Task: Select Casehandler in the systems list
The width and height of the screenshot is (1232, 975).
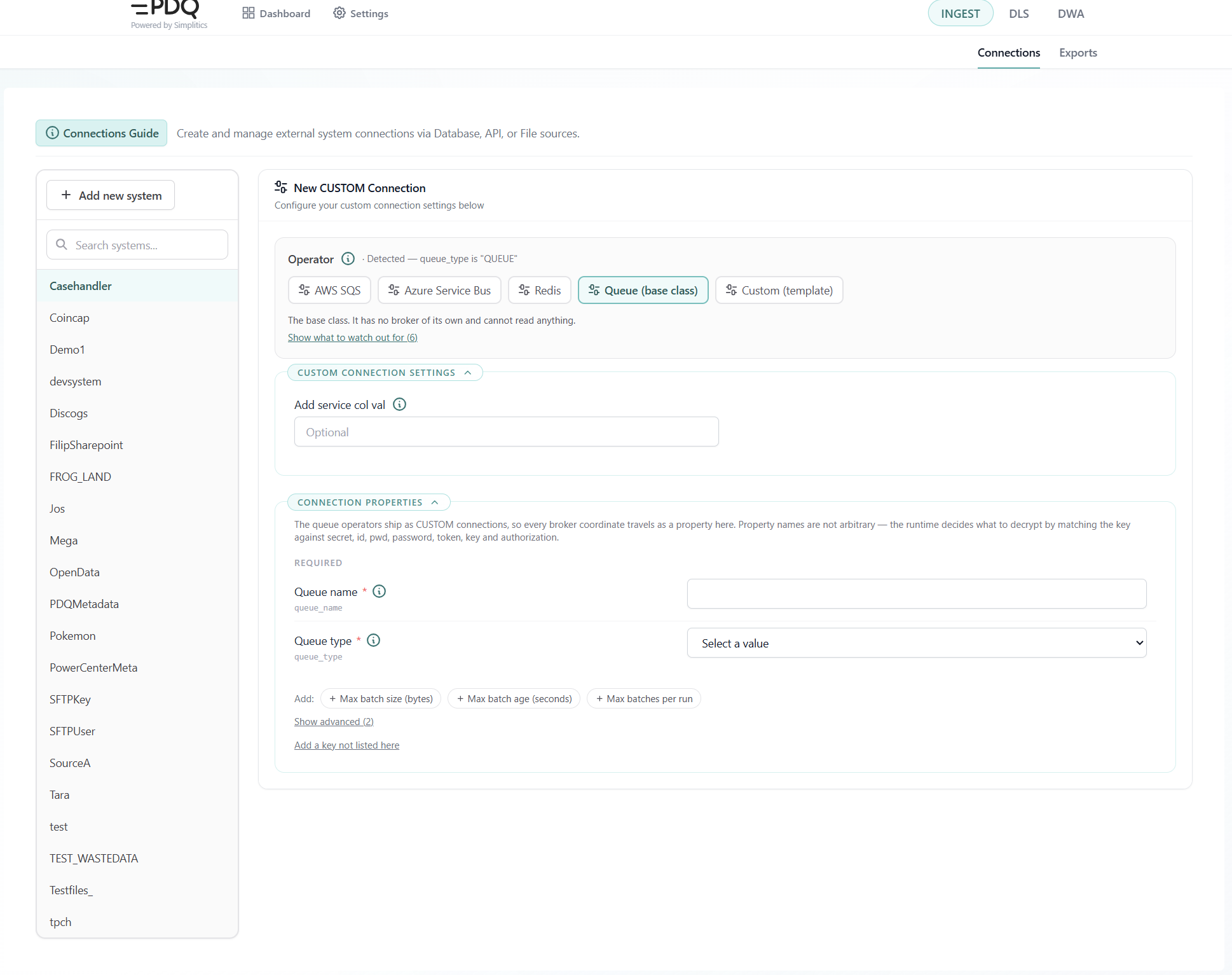Action: click(x=137, y=286)
